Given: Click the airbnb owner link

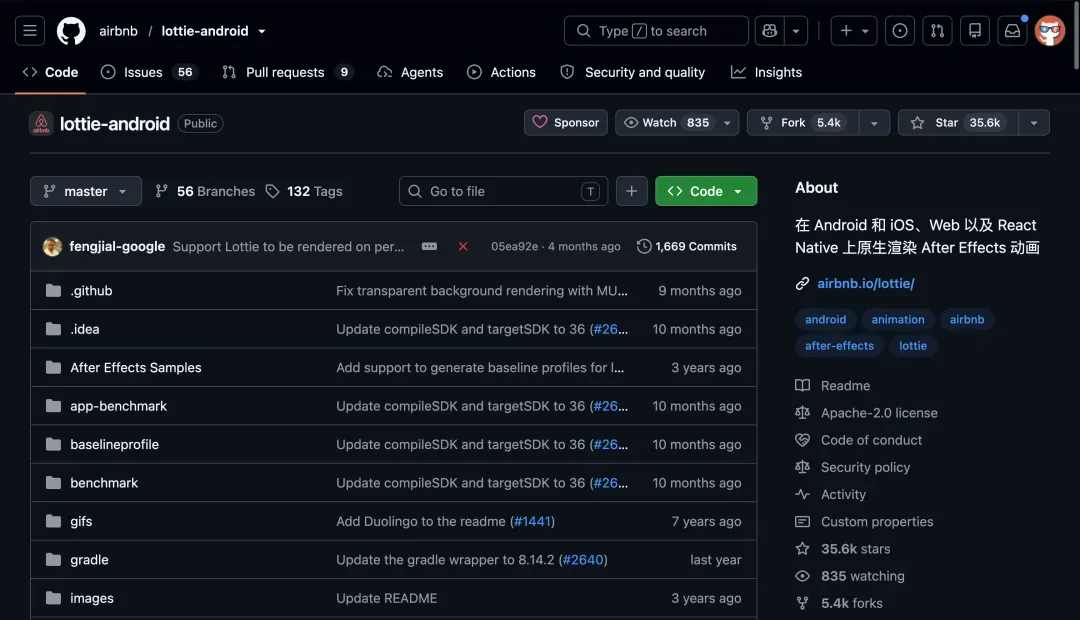Looking at the screenshot, I should point(118,31).
